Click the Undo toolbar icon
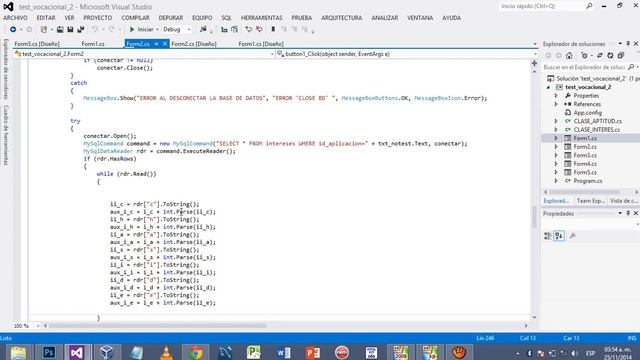The width and height of the screenshot is (640, 360). 95,29
